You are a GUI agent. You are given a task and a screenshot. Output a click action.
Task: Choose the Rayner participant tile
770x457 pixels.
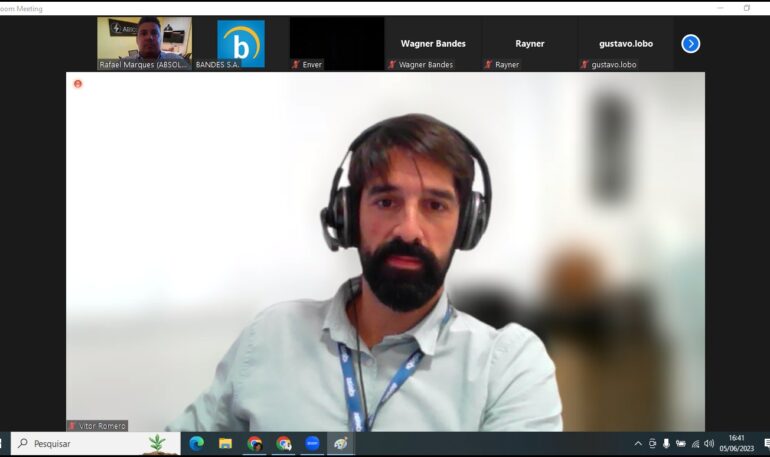[x=530, y=44]
